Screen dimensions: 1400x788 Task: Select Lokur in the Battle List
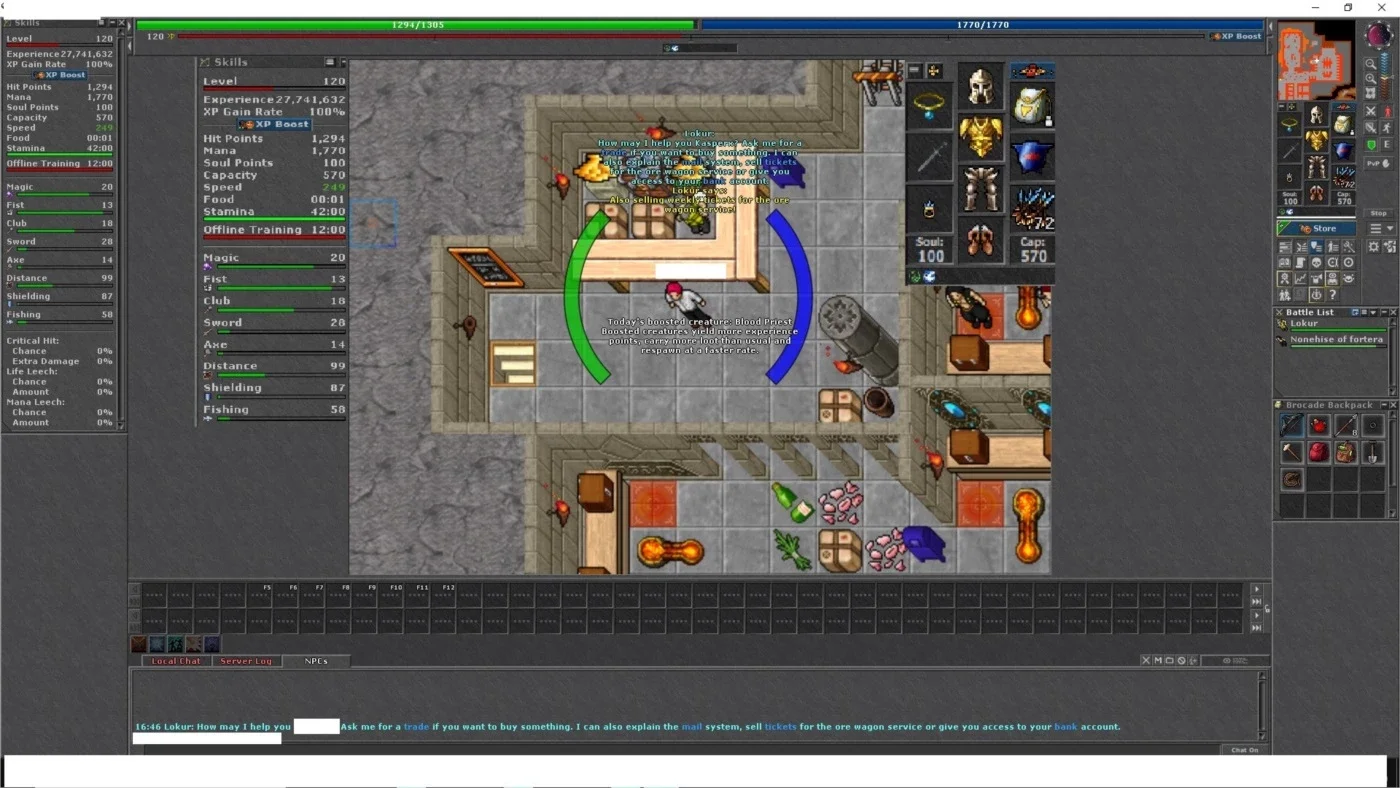[x=1332, y=325]
